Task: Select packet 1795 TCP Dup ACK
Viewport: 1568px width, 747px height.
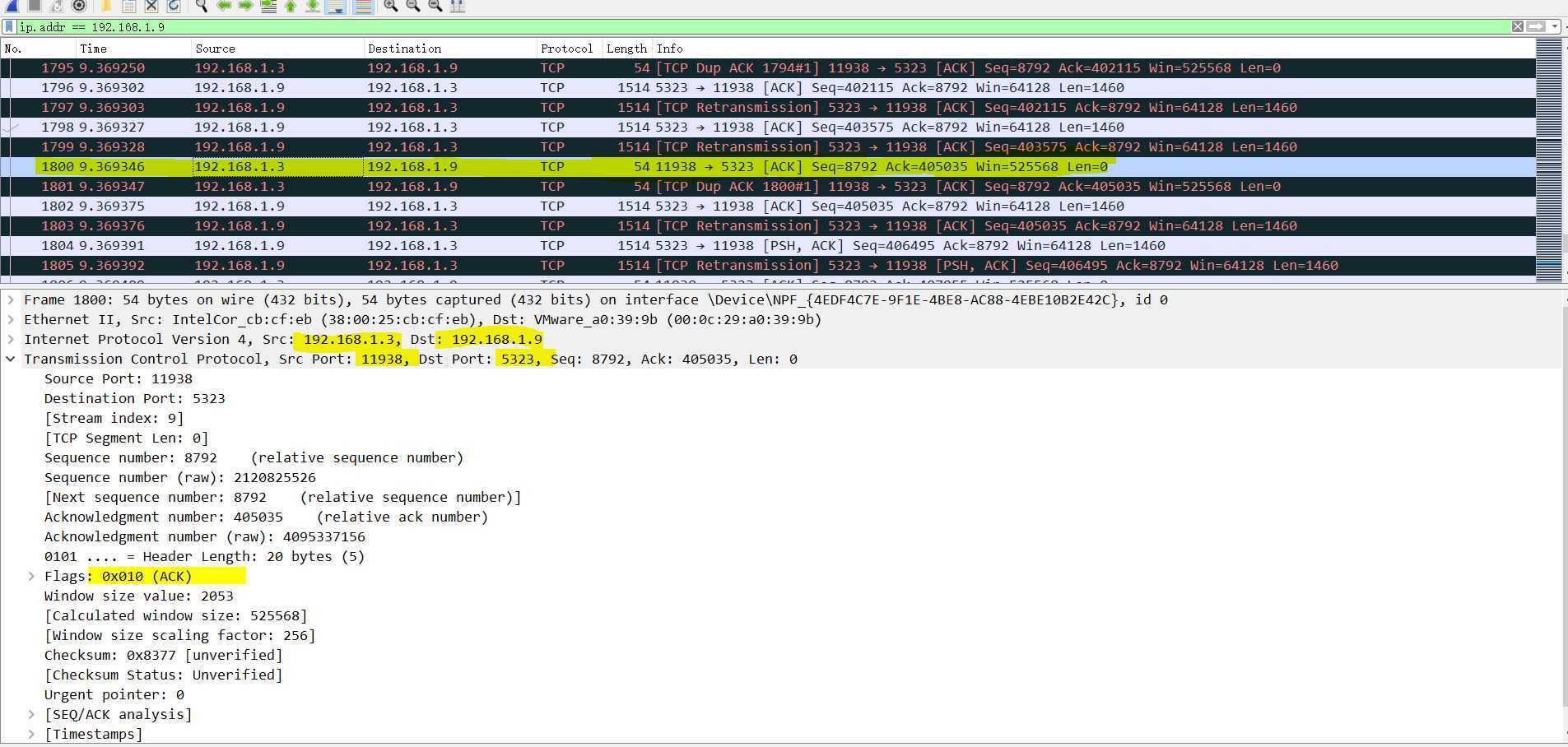Action: [x=768, y=67]
